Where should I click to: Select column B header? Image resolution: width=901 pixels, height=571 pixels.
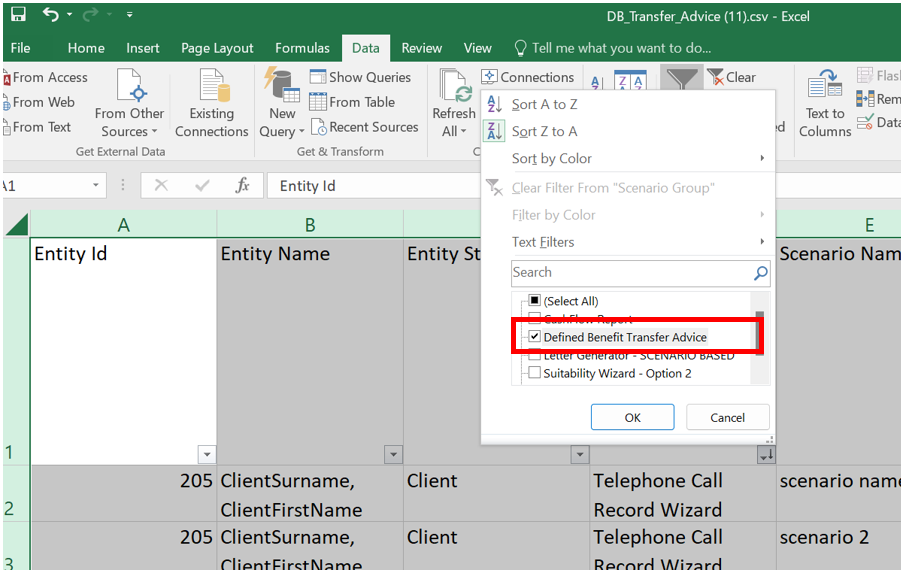click(310, 225)
